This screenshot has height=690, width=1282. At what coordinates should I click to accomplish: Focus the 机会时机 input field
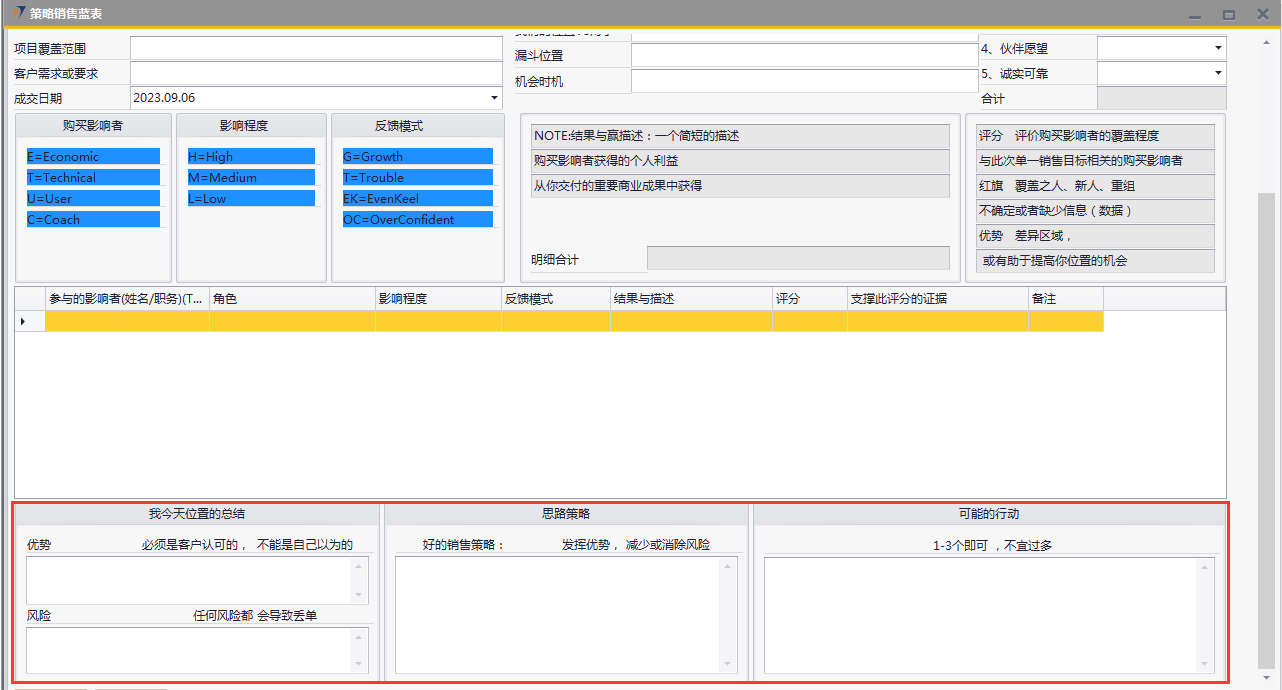coord(803,81)
